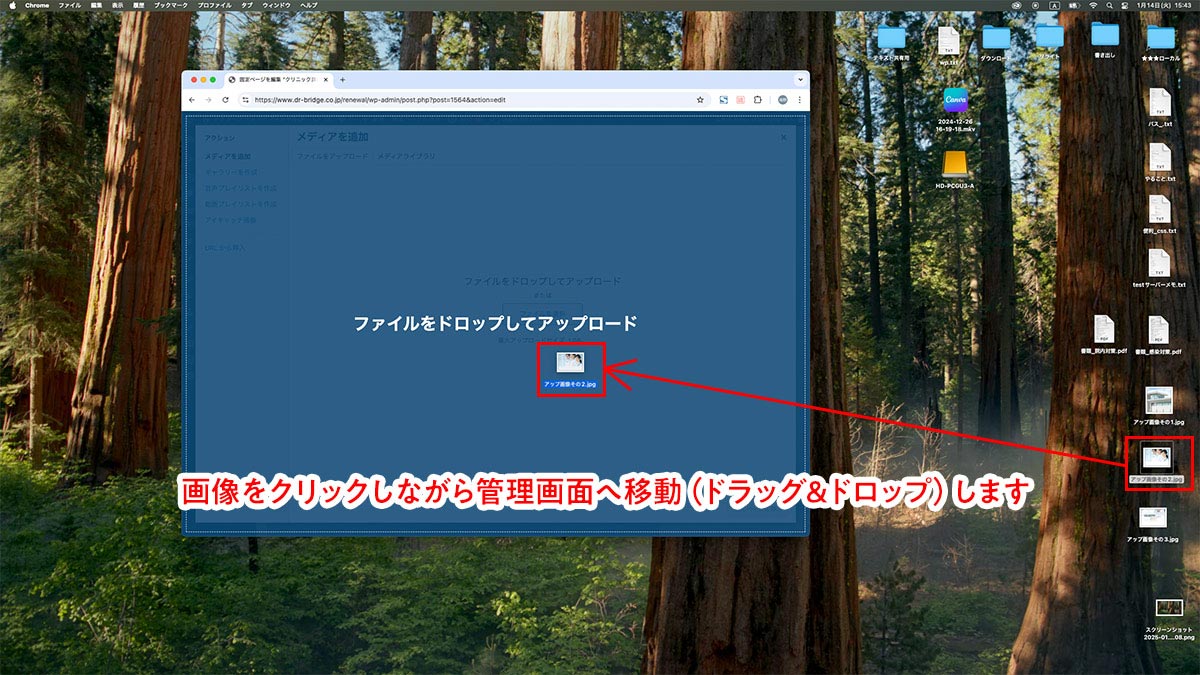Select the スクリーンショット png file on desktop
The image size is (1200, 675).
[1169, 618]
